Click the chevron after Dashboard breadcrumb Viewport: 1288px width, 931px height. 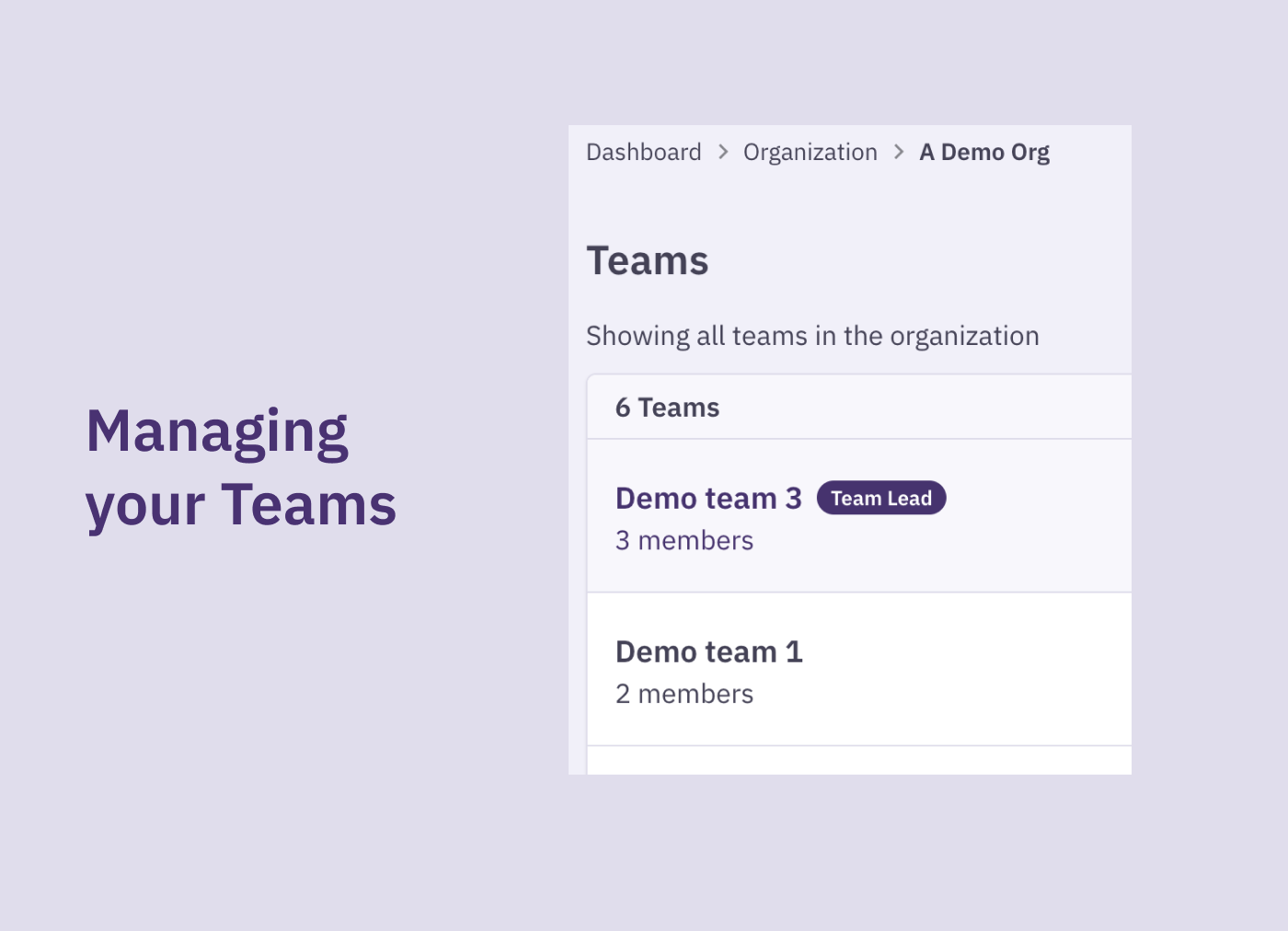coord(721,153)
